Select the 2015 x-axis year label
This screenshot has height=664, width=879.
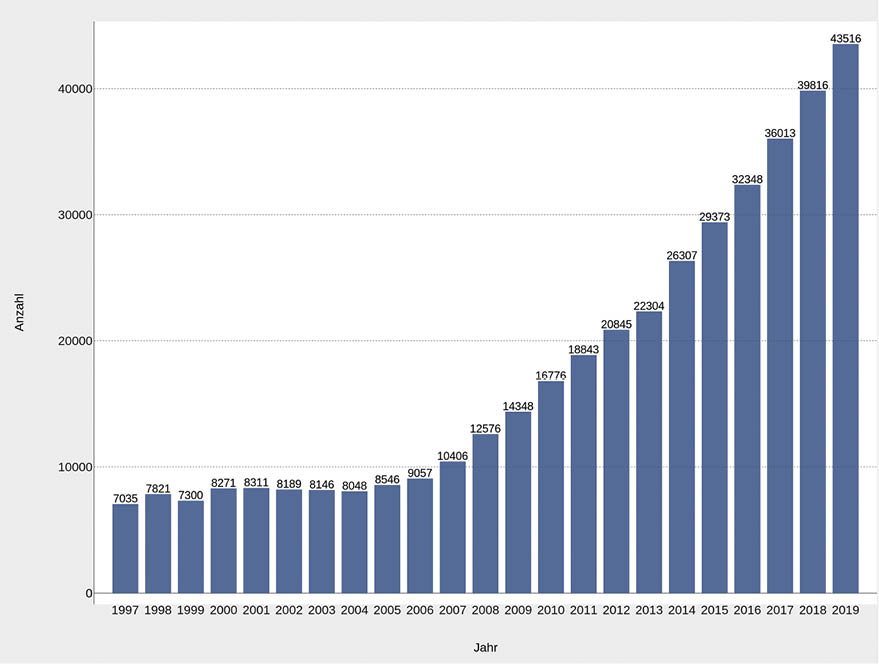coord(715,610)
